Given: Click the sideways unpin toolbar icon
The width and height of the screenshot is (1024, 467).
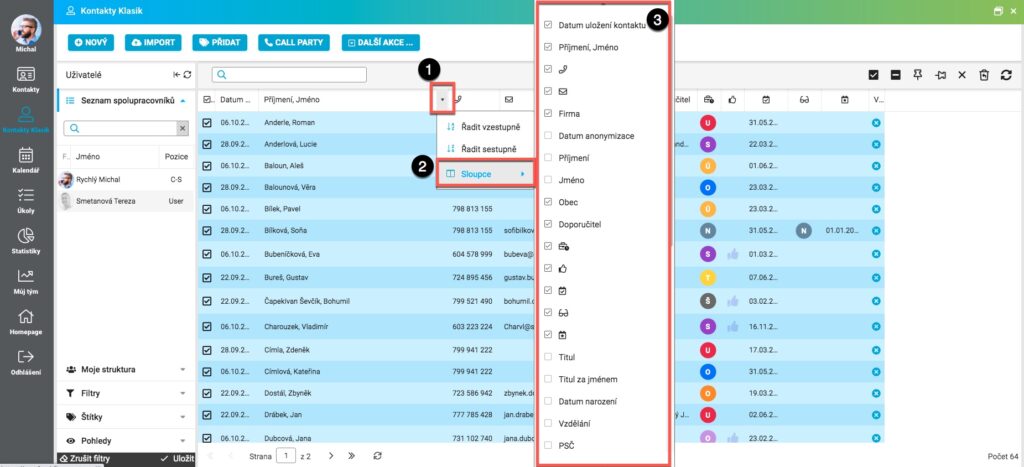Looking at the screenshot, I should (x=940, y=75).
